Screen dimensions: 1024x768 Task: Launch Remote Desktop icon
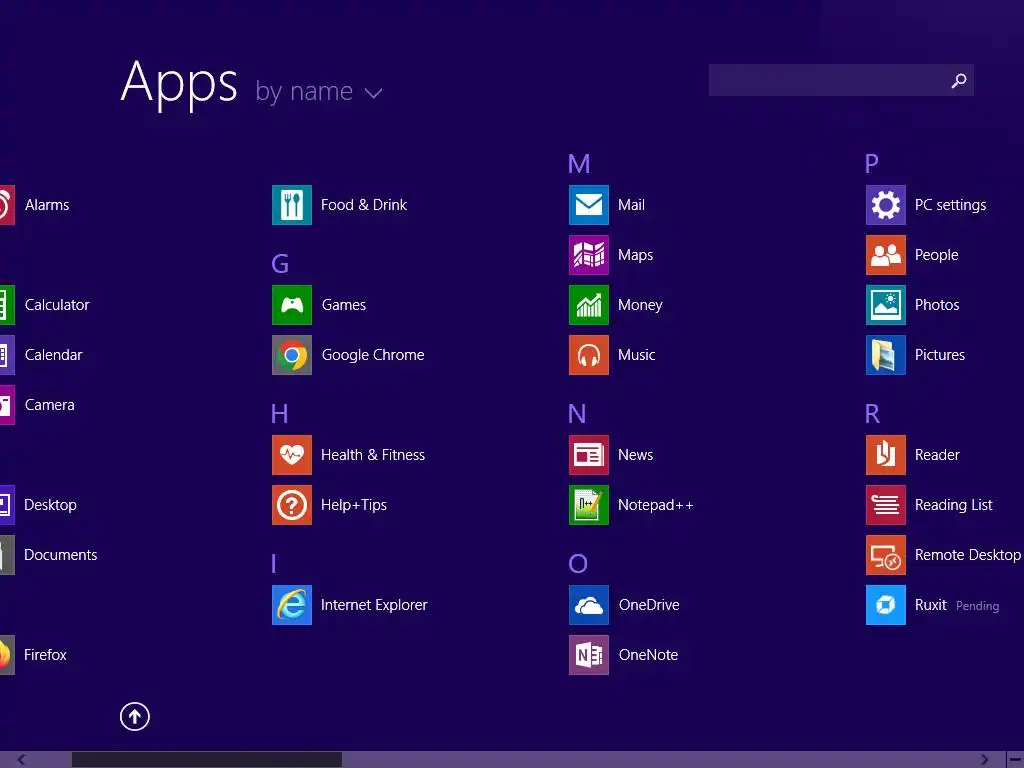tap(886, 555)
